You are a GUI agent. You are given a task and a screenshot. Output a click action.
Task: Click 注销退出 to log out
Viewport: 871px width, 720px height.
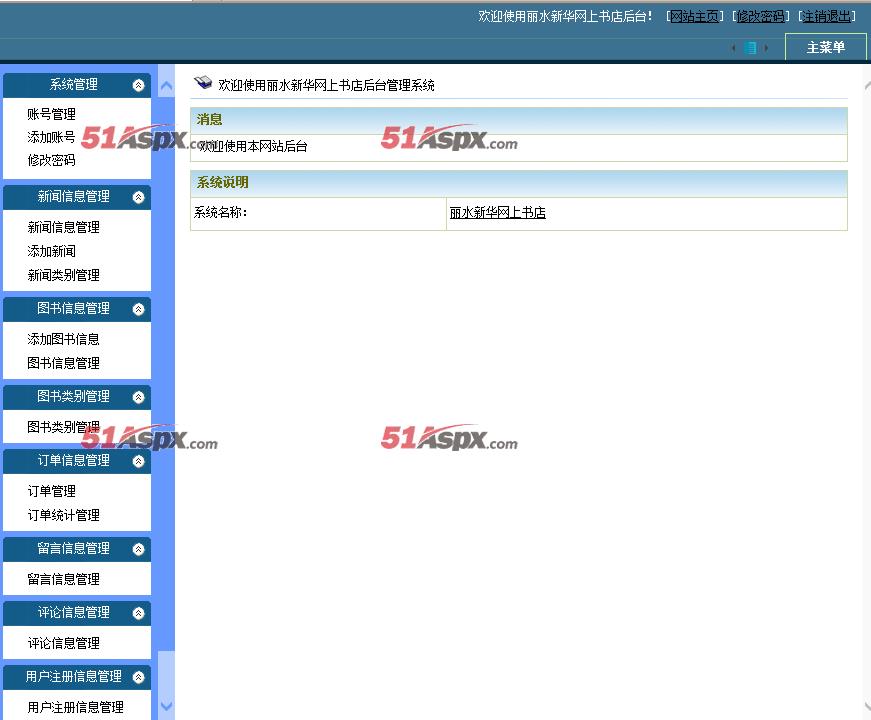tap(827, 16)
